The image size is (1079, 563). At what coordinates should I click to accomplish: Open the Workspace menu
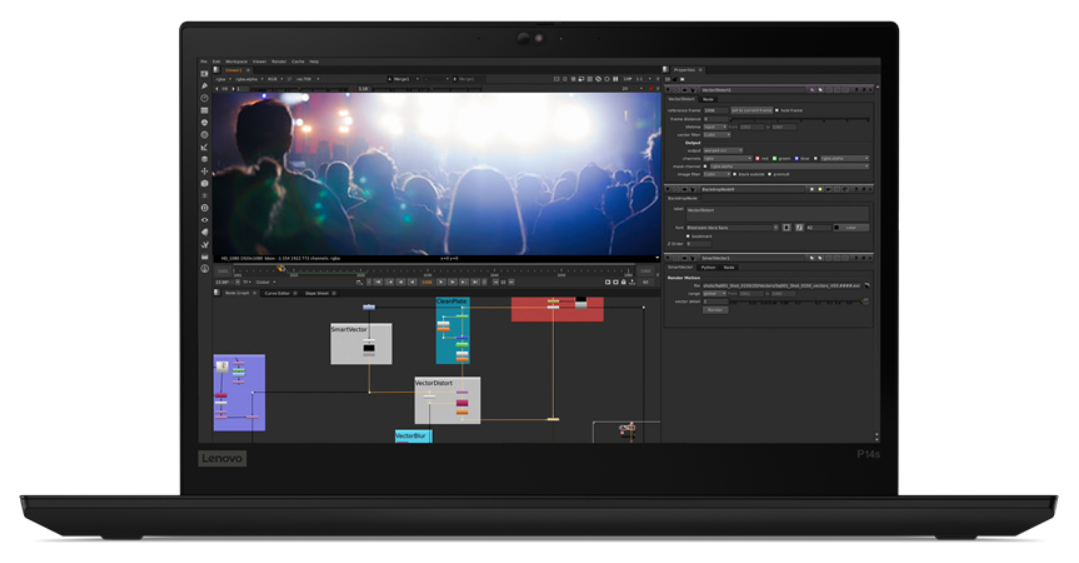(x=236, y=61)
